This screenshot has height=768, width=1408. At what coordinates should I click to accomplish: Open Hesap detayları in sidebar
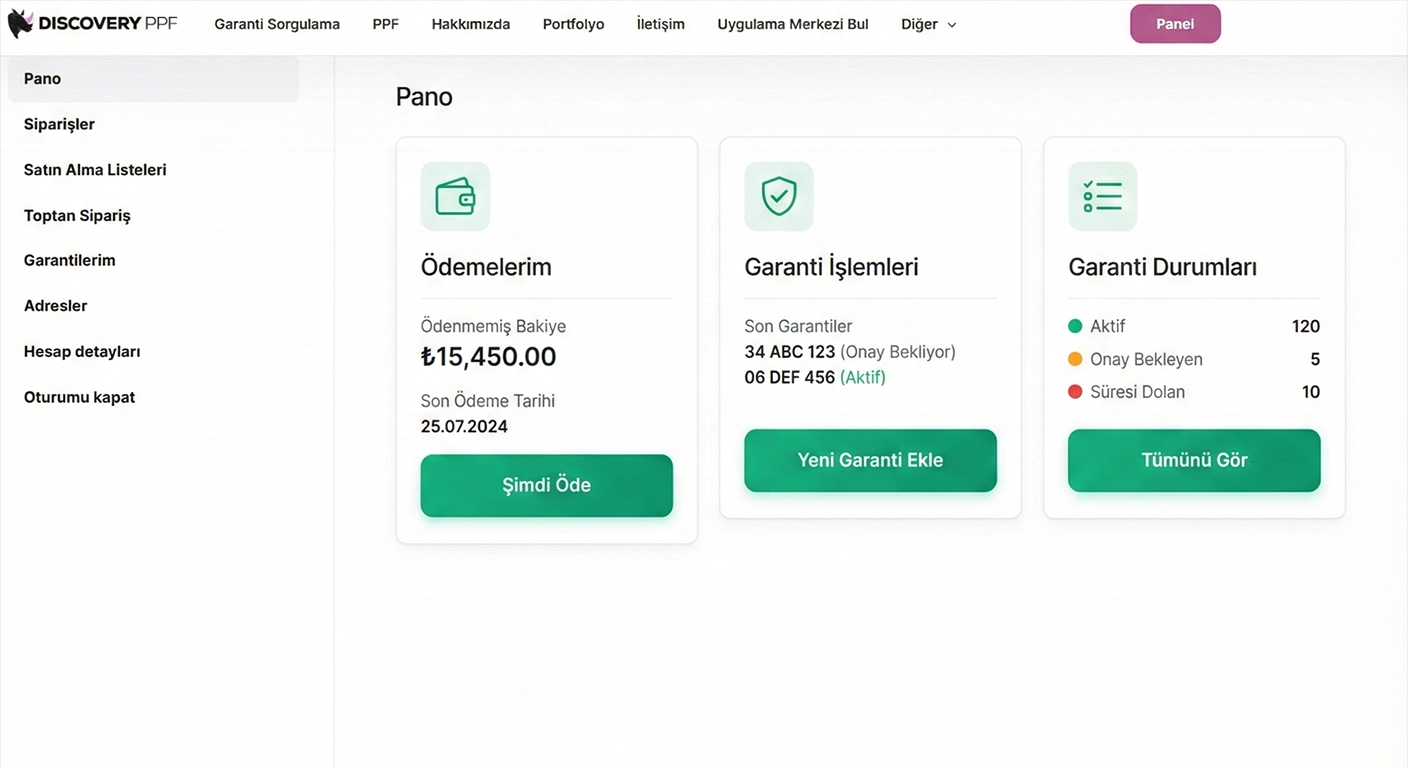click(x=82, y=352)
